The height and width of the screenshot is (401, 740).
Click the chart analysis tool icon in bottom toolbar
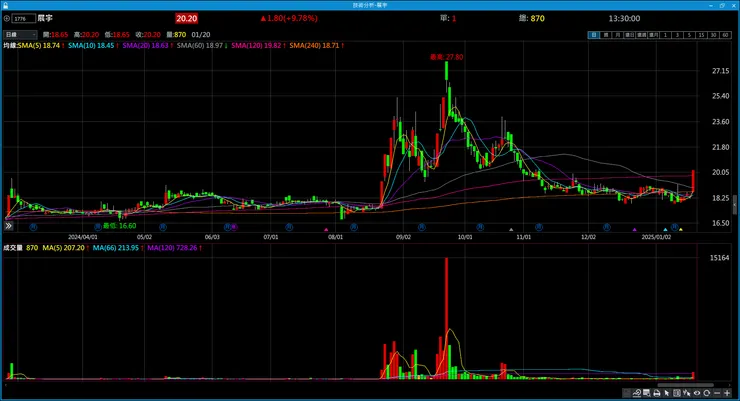point(637,393)
